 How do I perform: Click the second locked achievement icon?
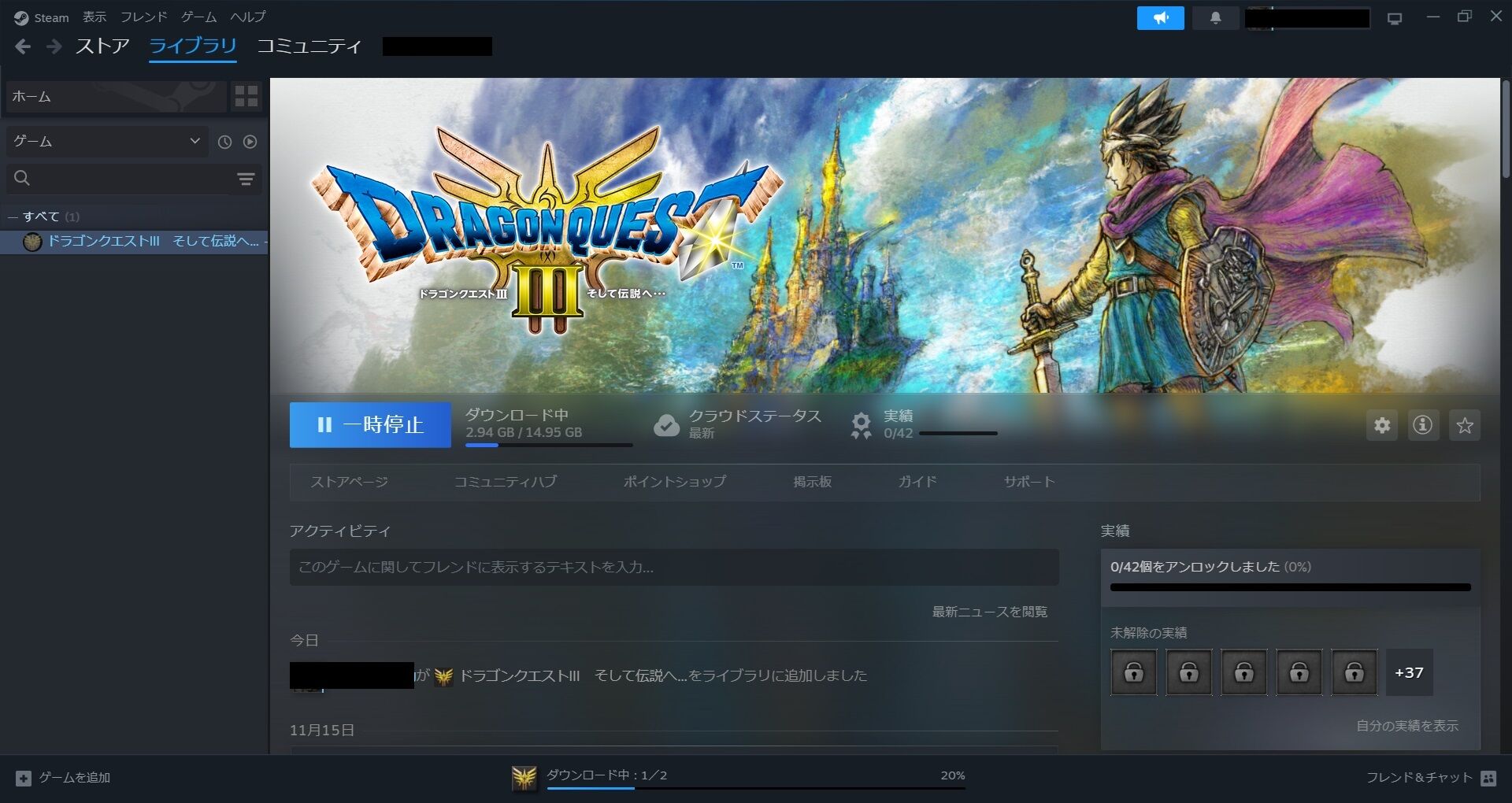(1189, 672)
